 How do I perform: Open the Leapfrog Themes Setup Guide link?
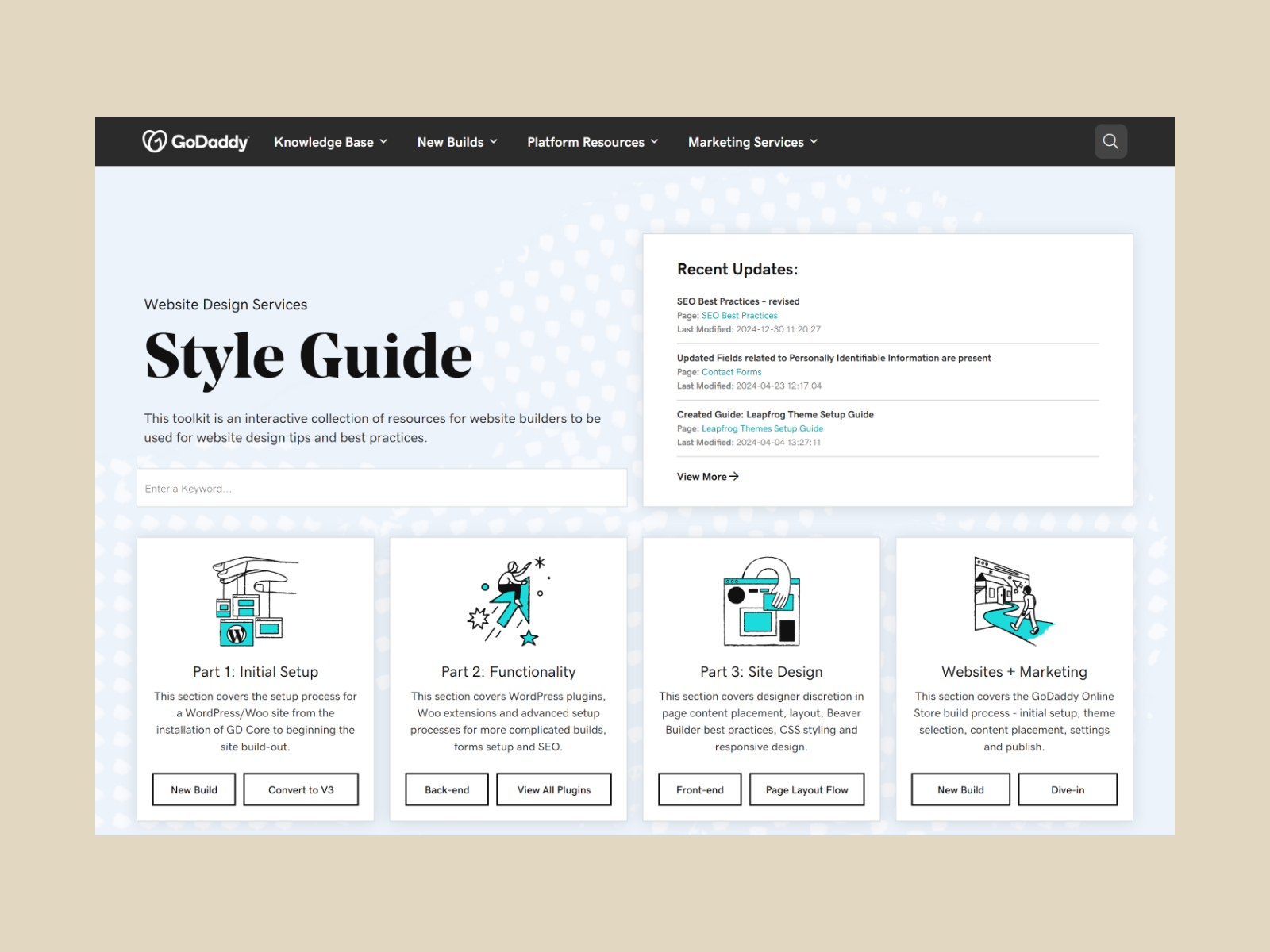coord(762,428)
